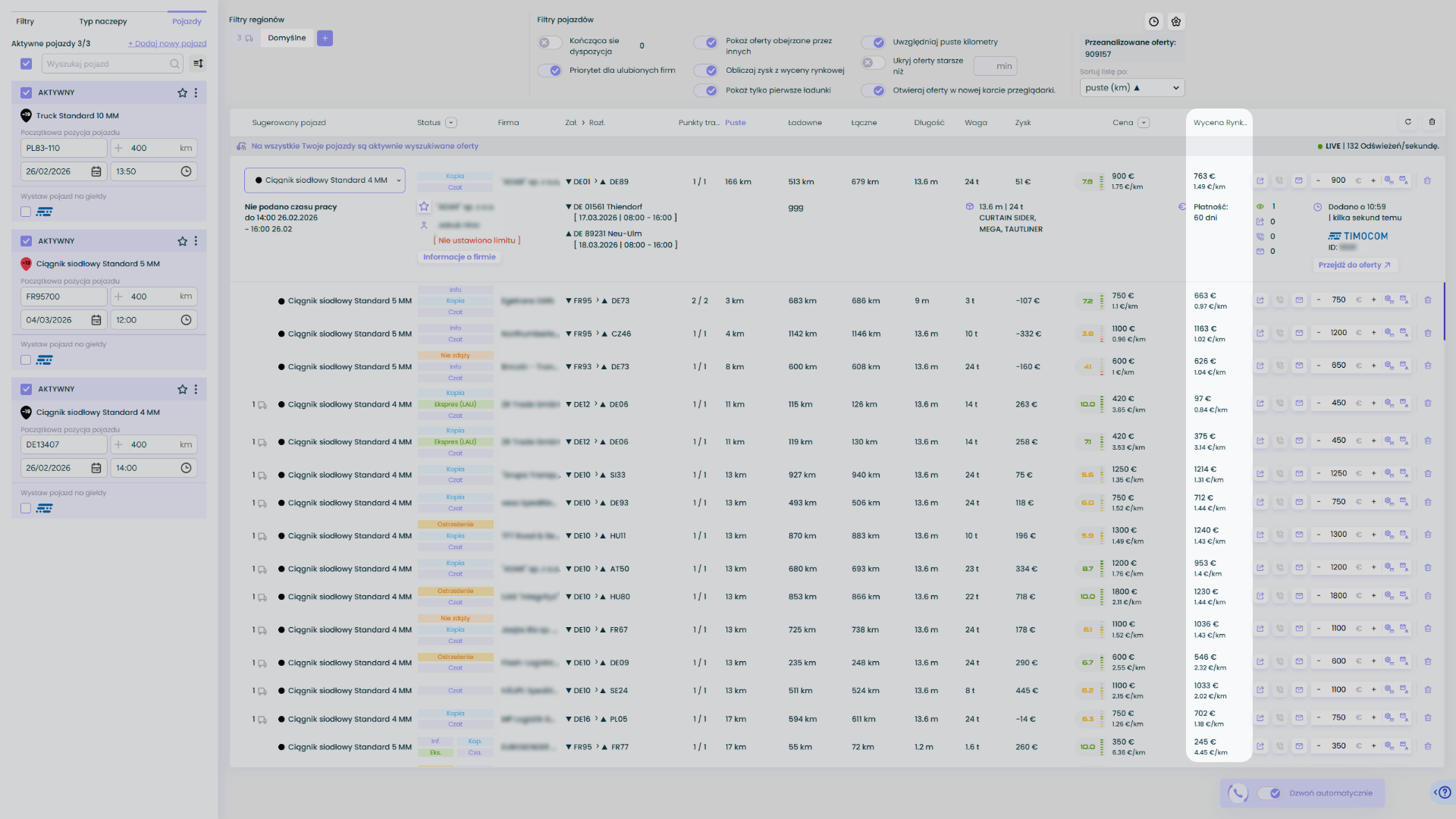Click calendar icon next to 04/03/2026 date

coord(96,320)
